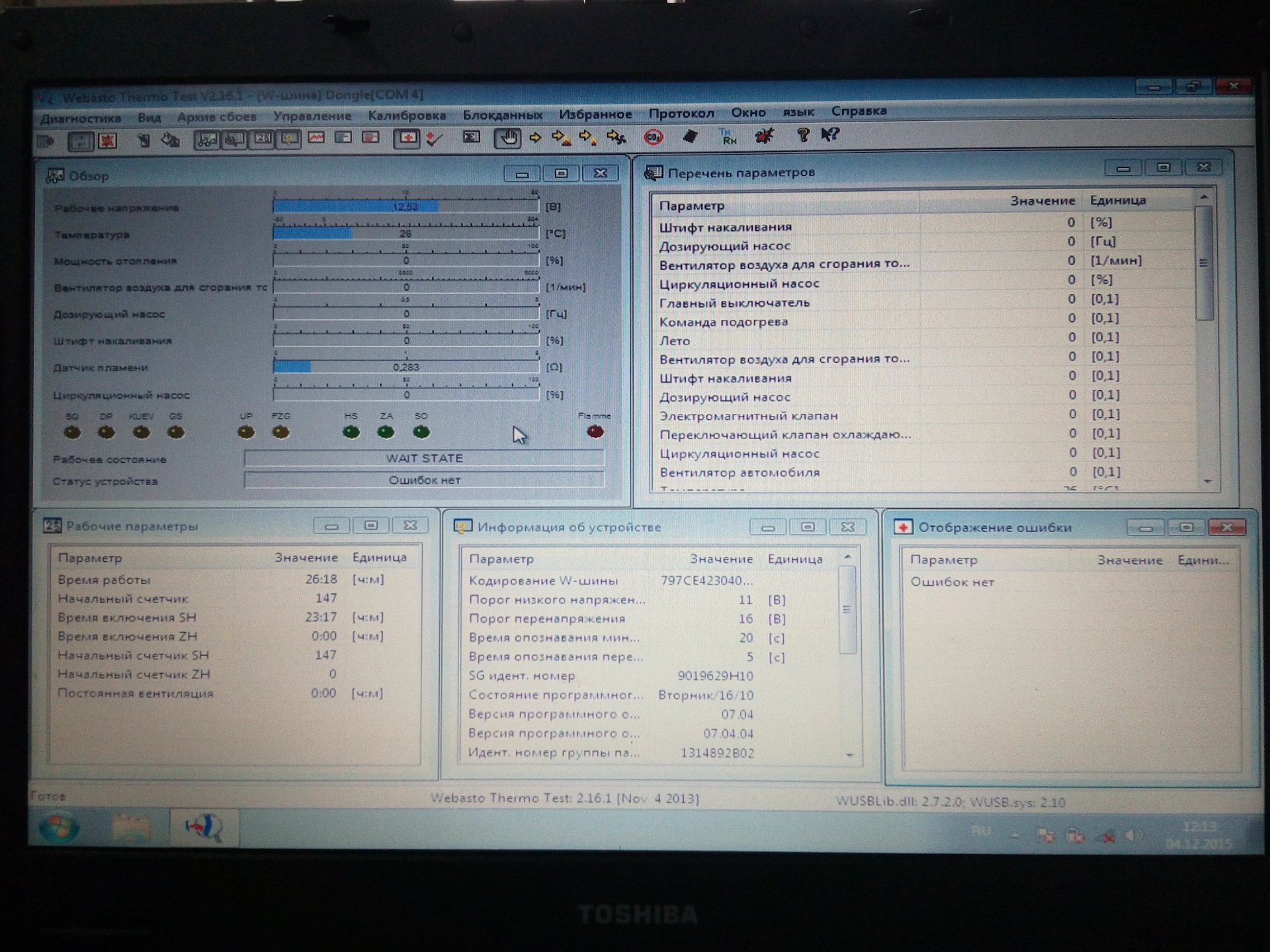This screenshot has height=952, width=1270.
Task: Toggle the Overview window toolbar button
Action: (206, 139)
